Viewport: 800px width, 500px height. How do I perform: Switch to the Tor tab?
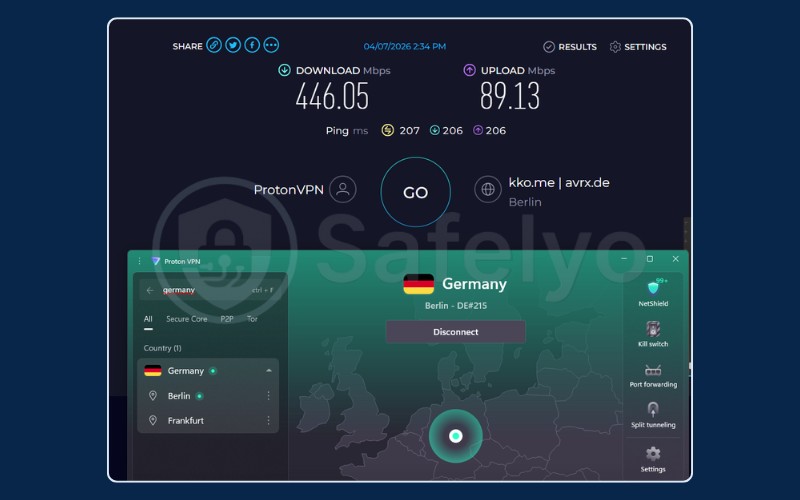[252, 319]
